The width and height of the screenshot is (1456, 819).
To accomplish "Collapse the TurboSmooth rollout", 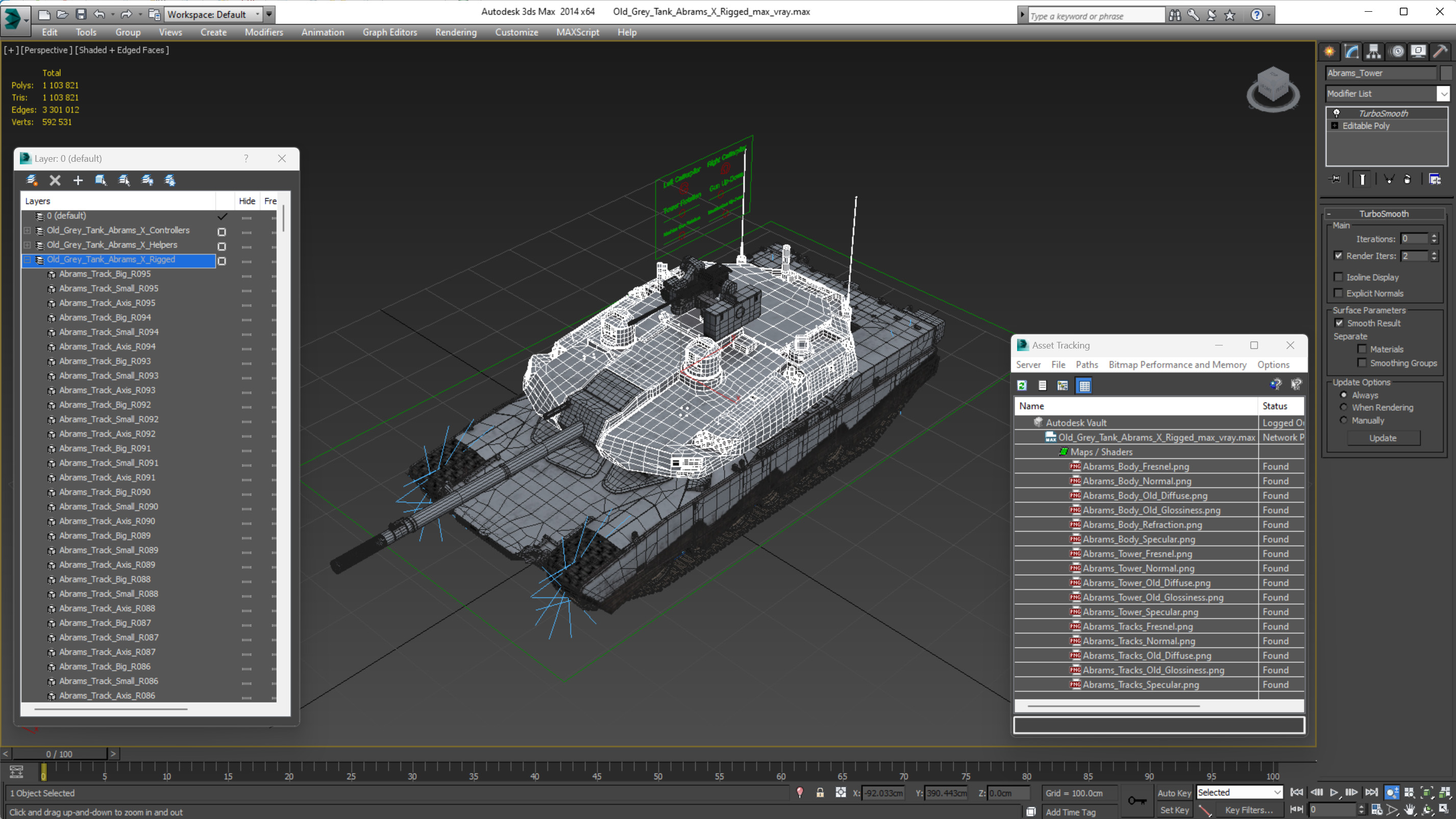I will tap(1329, 214).
